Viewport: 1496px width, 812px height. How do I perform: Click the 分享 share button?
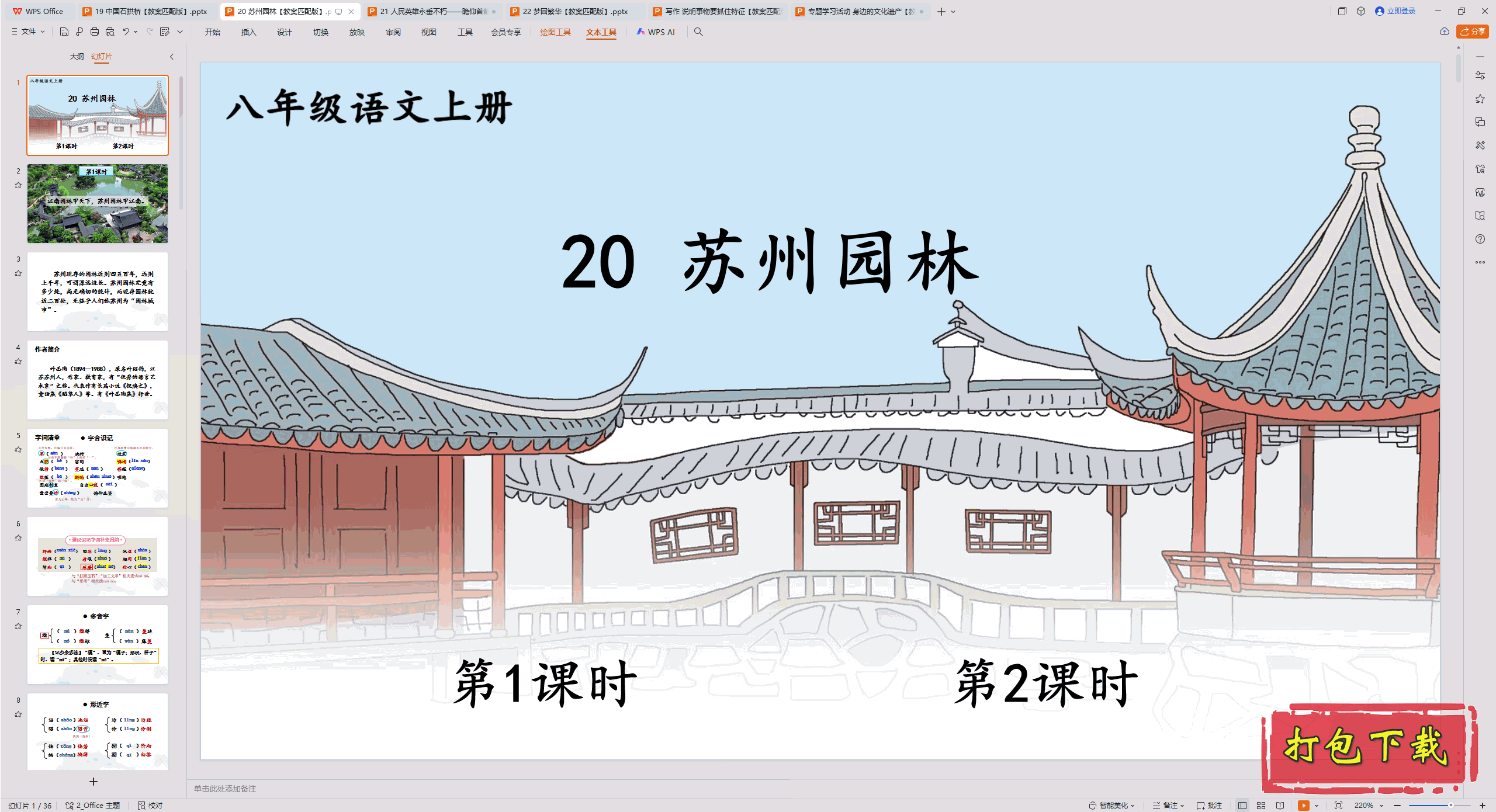coord(1473,32)
